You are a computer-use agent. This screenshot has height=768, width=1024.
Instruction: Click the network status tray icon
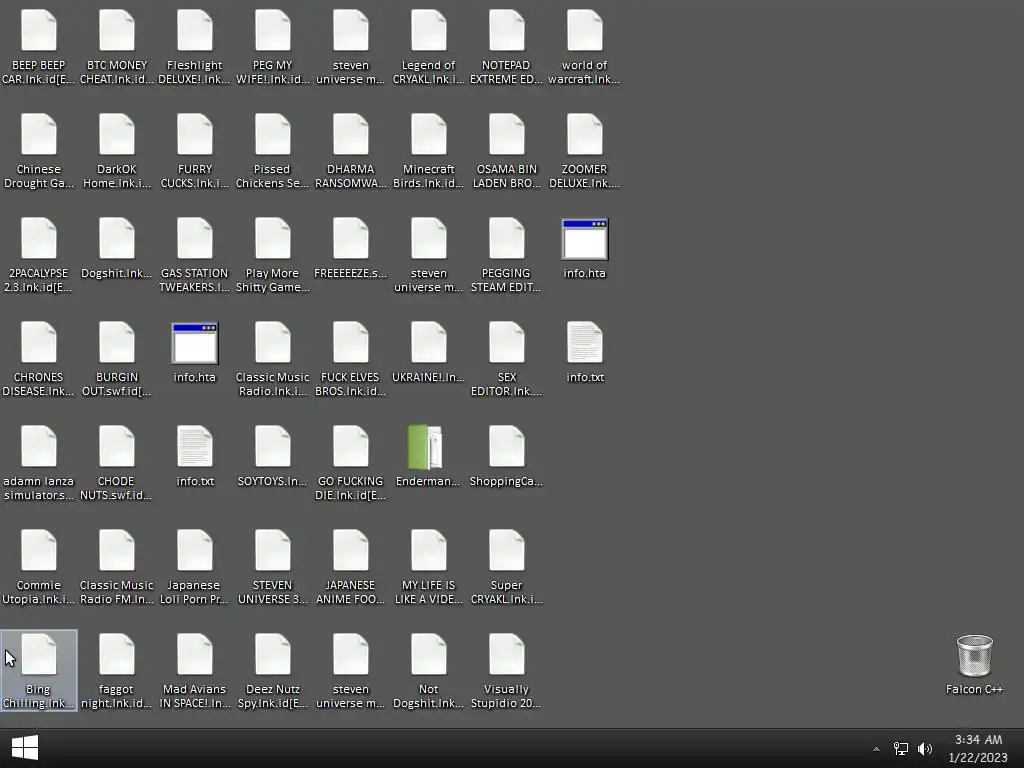coord(901,748)
